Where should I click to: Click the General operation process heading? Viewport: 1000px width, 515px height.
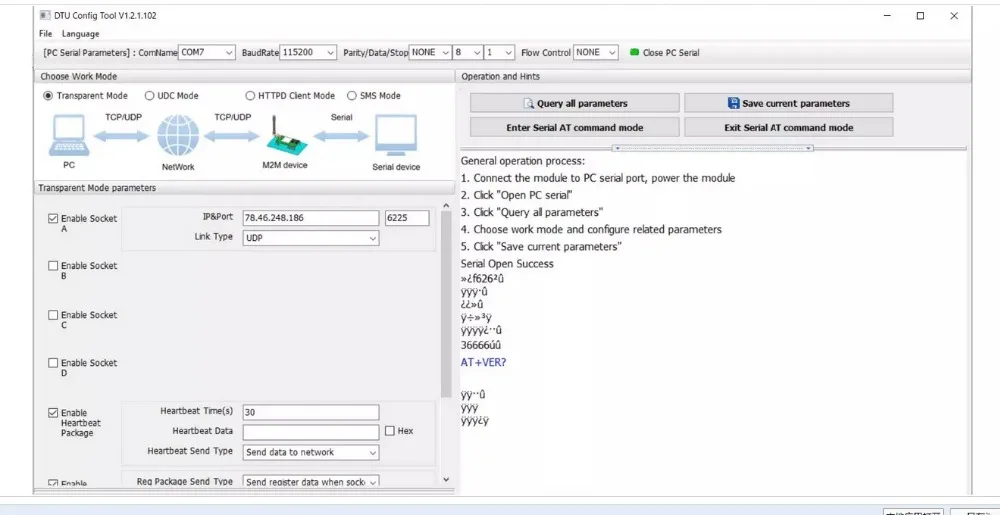pyautogui.click(x=523, y=161)
